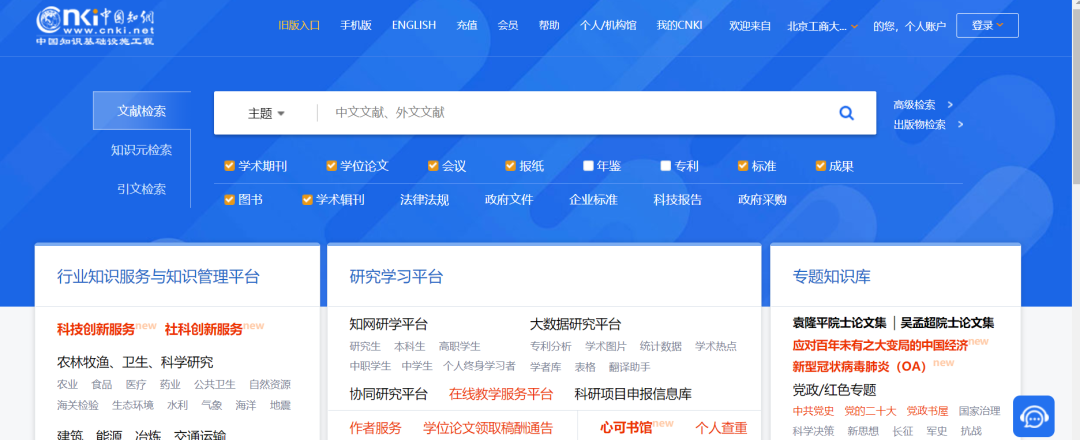
Task: Click 学术热点 link
Action: (x=716, y=346)
